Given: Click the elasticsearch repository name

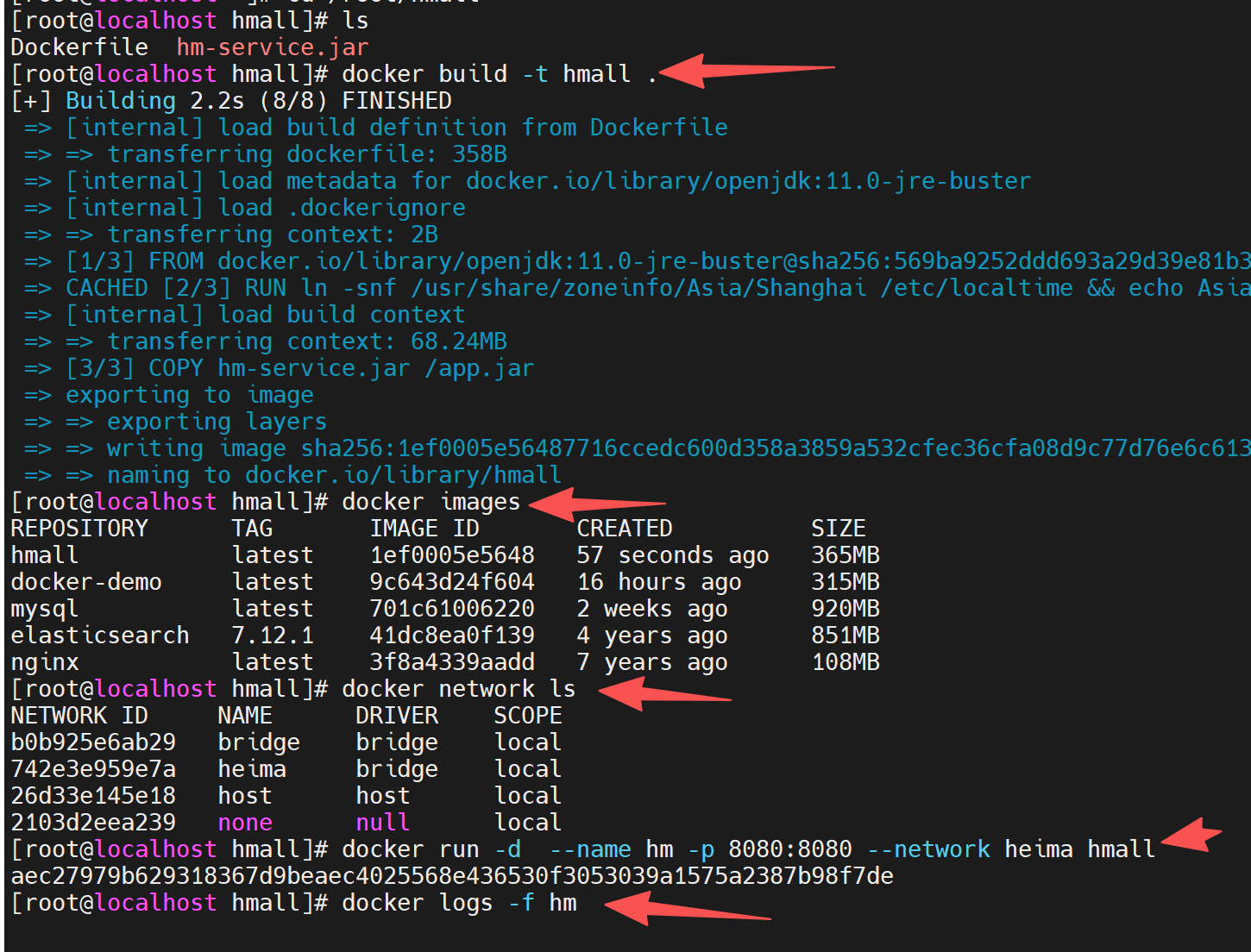Looking at the screenshot, I should [100, 636].
